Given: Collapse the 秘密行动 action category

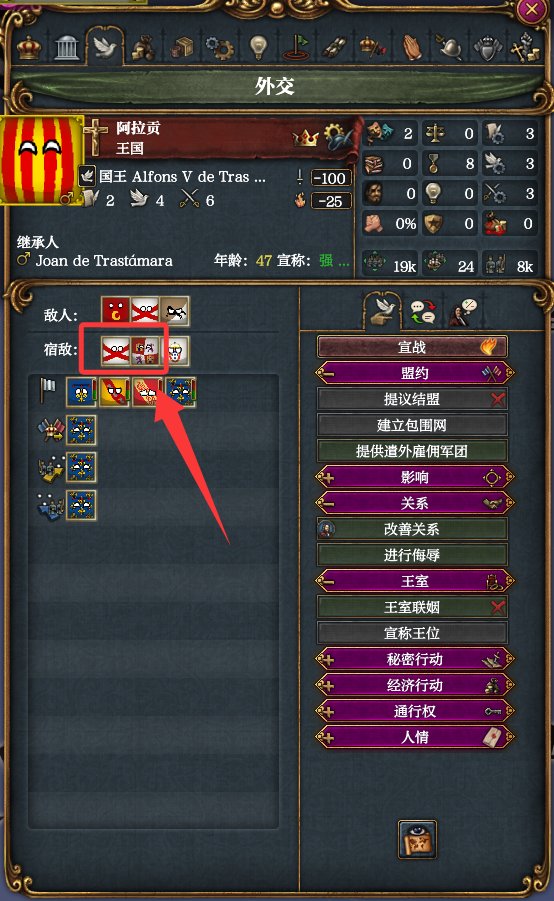Looking at the screenshot, I should 414,659.
